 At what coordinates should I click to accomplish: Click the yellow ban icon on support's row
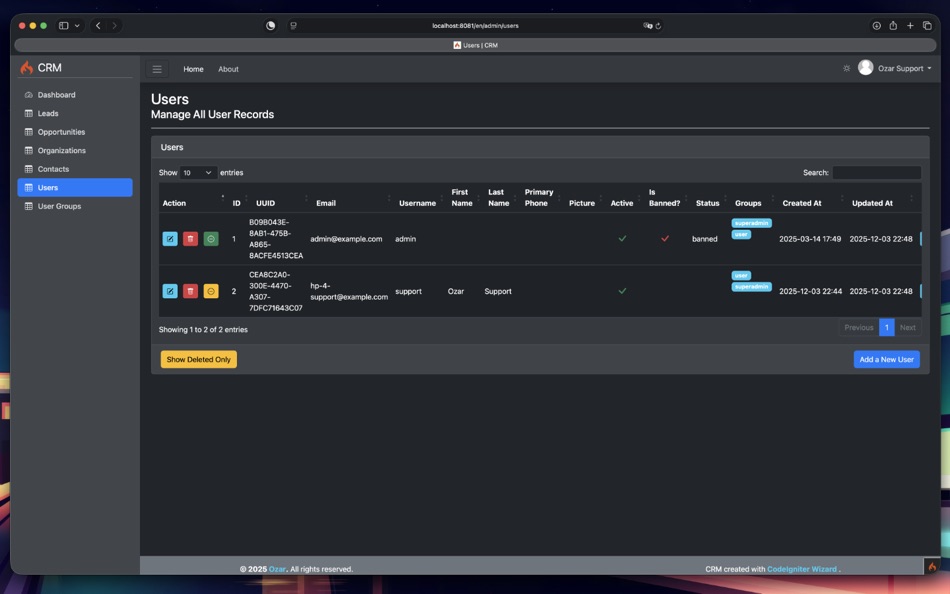209,290
